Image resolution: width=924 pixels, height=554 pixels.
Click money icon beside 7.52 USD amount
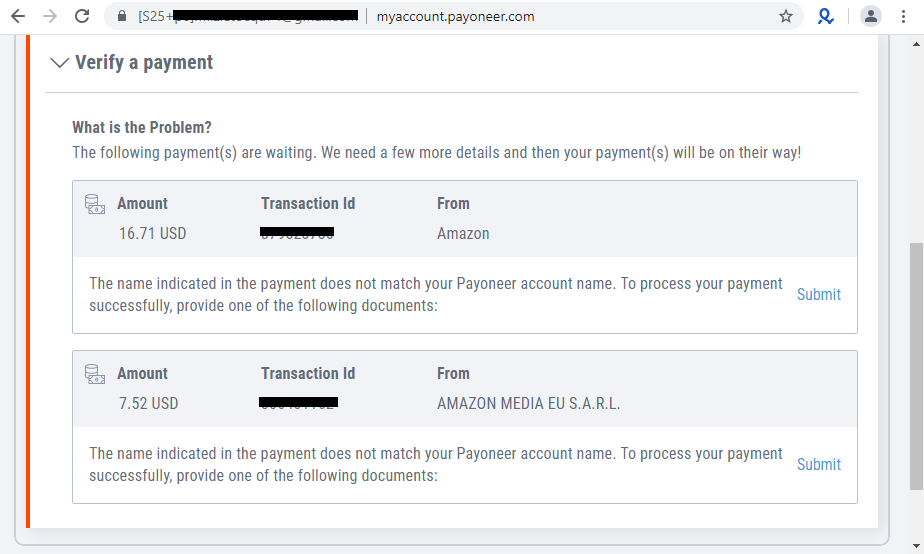click(x=95, y=374)
